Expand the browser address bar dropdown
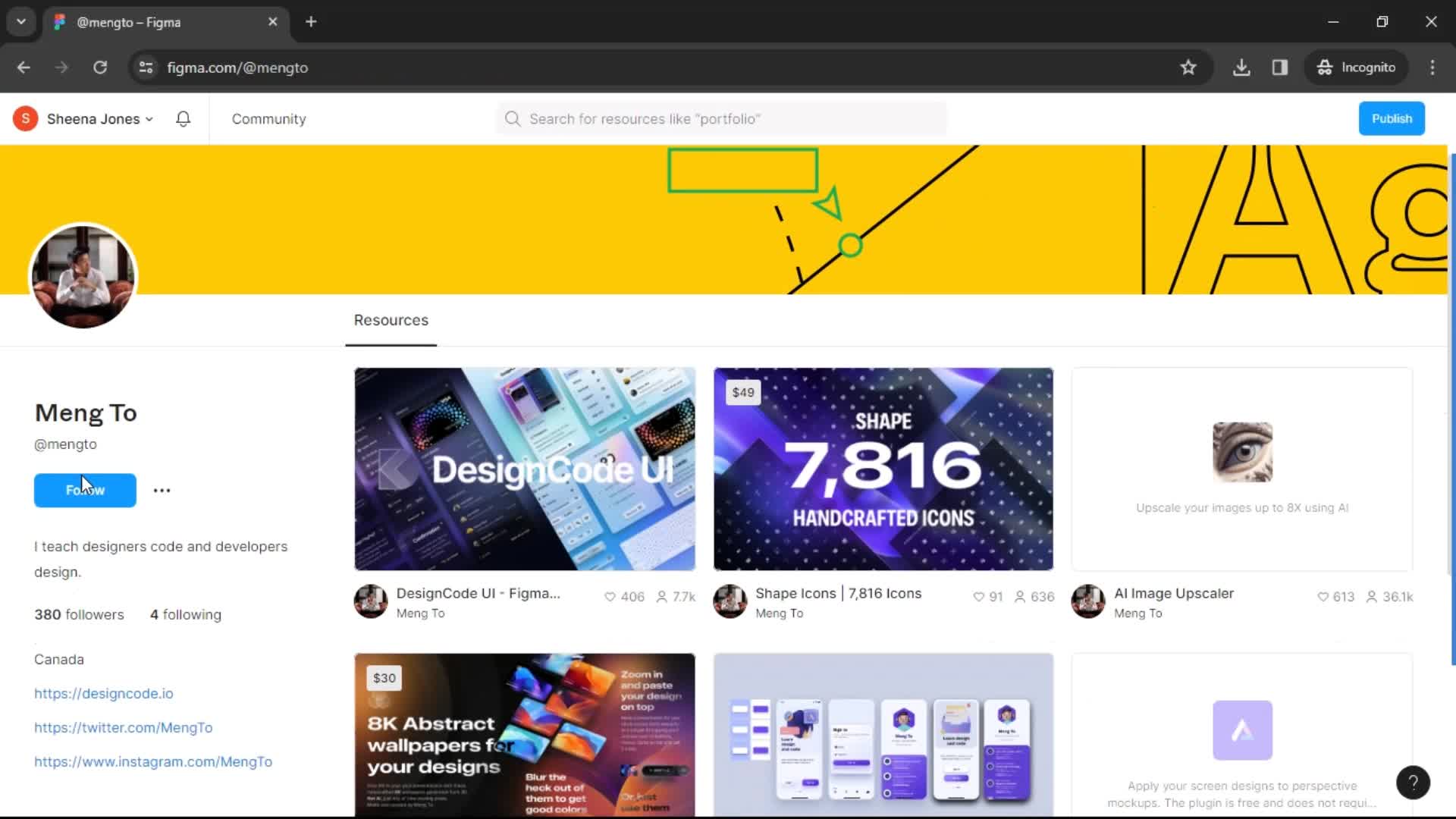Screen dimensions: 1456x819 21,21
